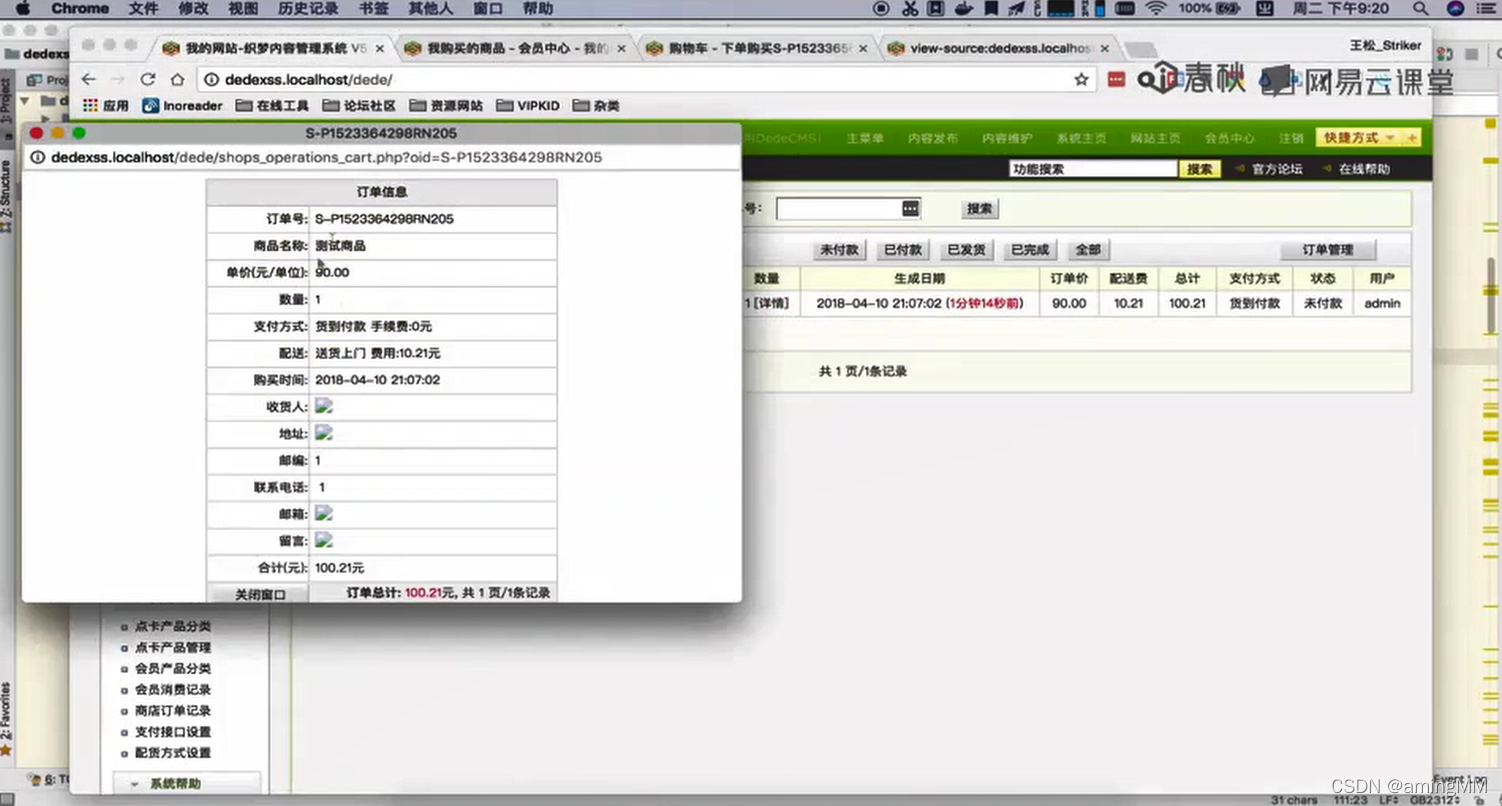Collapse the 系统帮助 sidebar section
The height and width of the screenshot is (806, 1502).
pos(186,784)
